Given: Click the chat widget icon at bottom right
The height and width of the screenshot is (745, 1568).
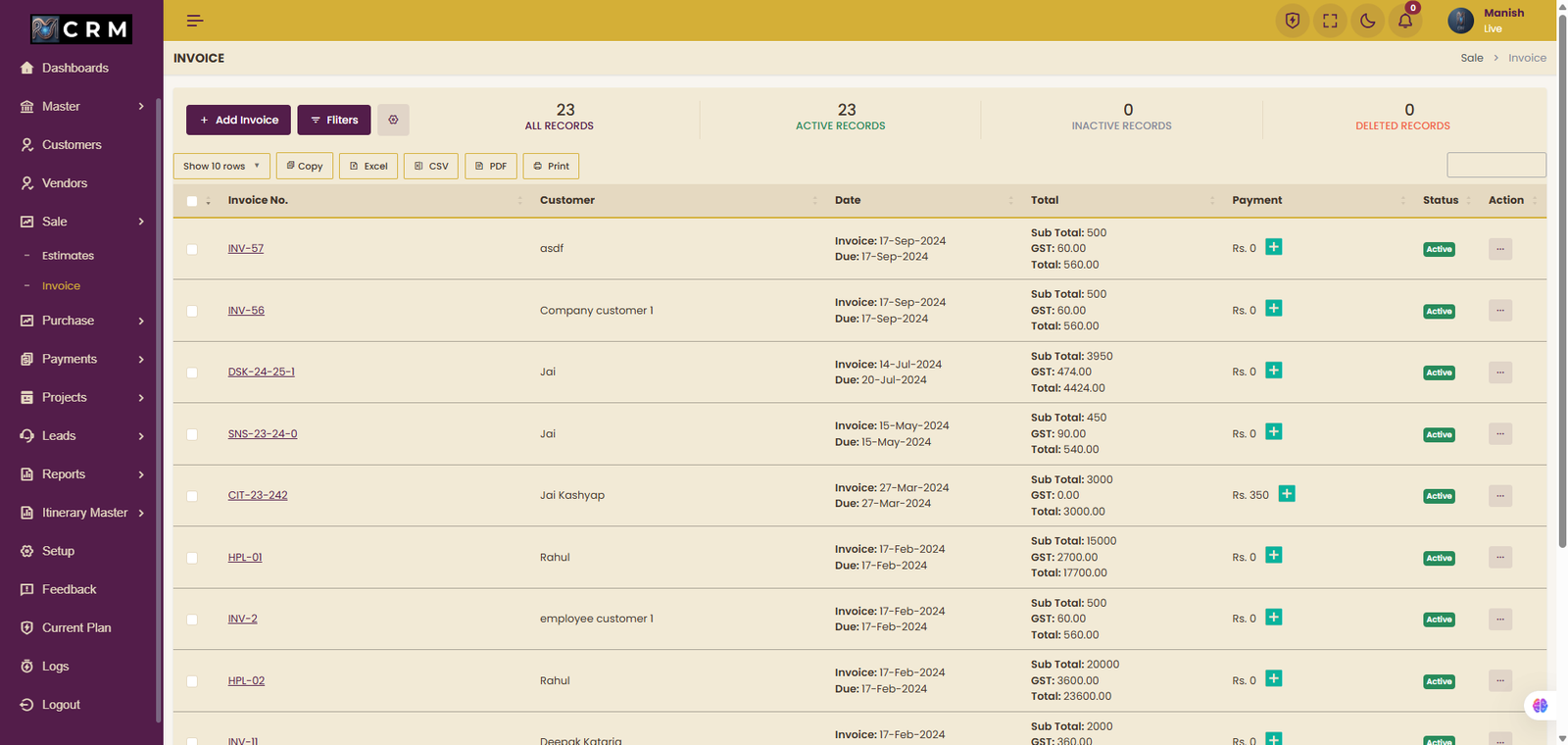Looking at the screenshot, I should coord(1541,706).
